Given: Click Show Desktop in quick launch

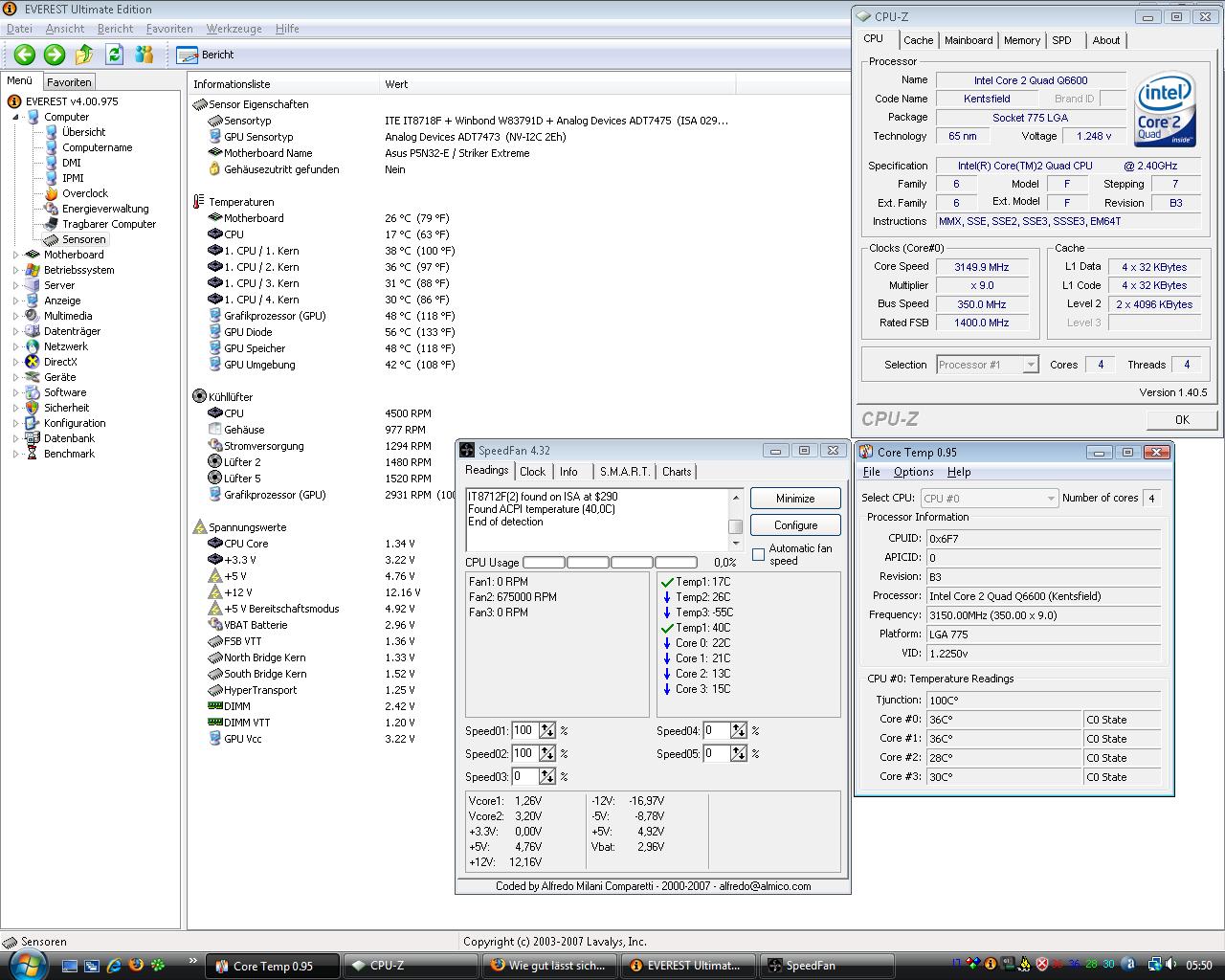Looking at the screenshot, I should (68, 966).
